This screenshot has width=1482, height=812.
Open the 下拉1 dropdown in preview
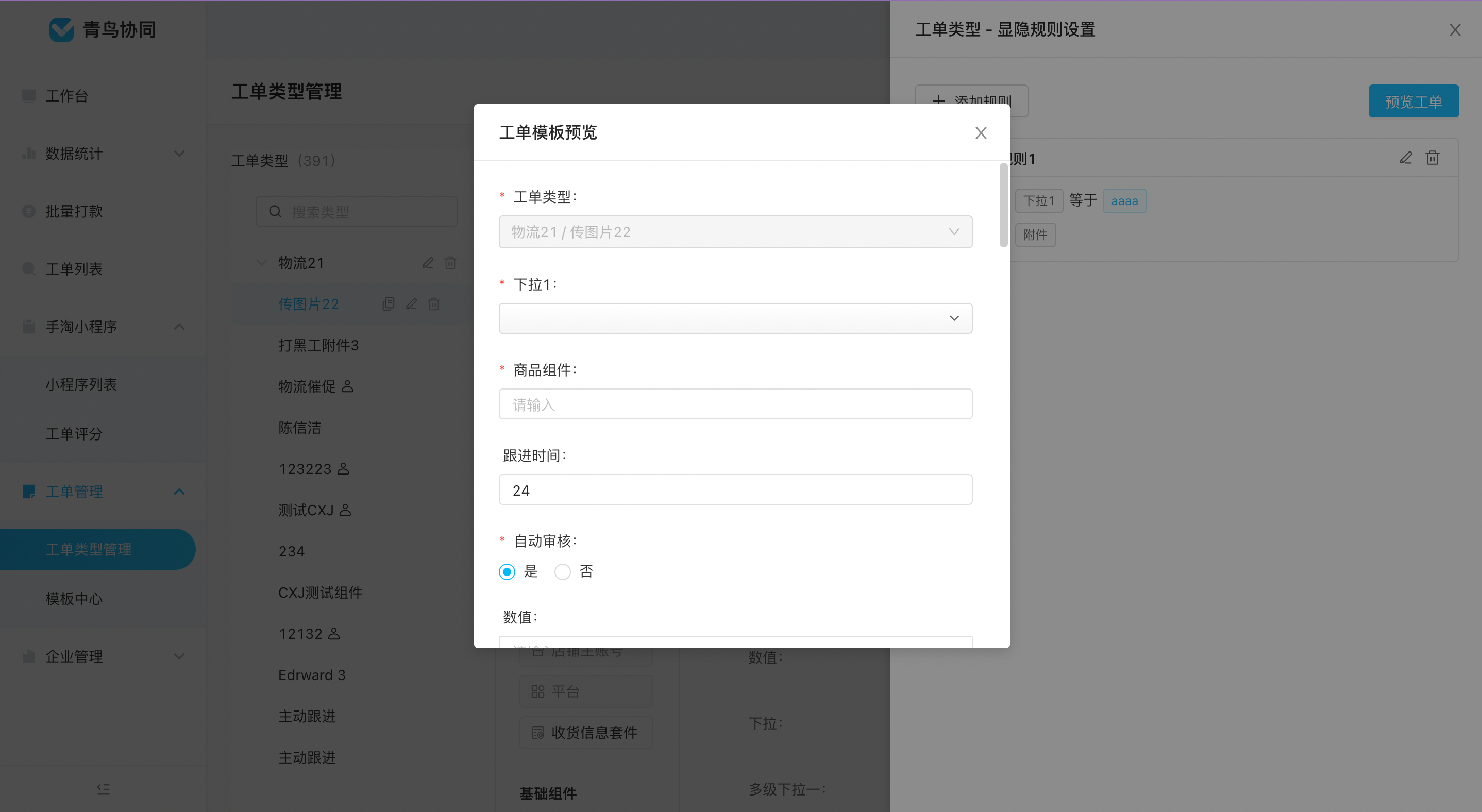coord(735,318)
